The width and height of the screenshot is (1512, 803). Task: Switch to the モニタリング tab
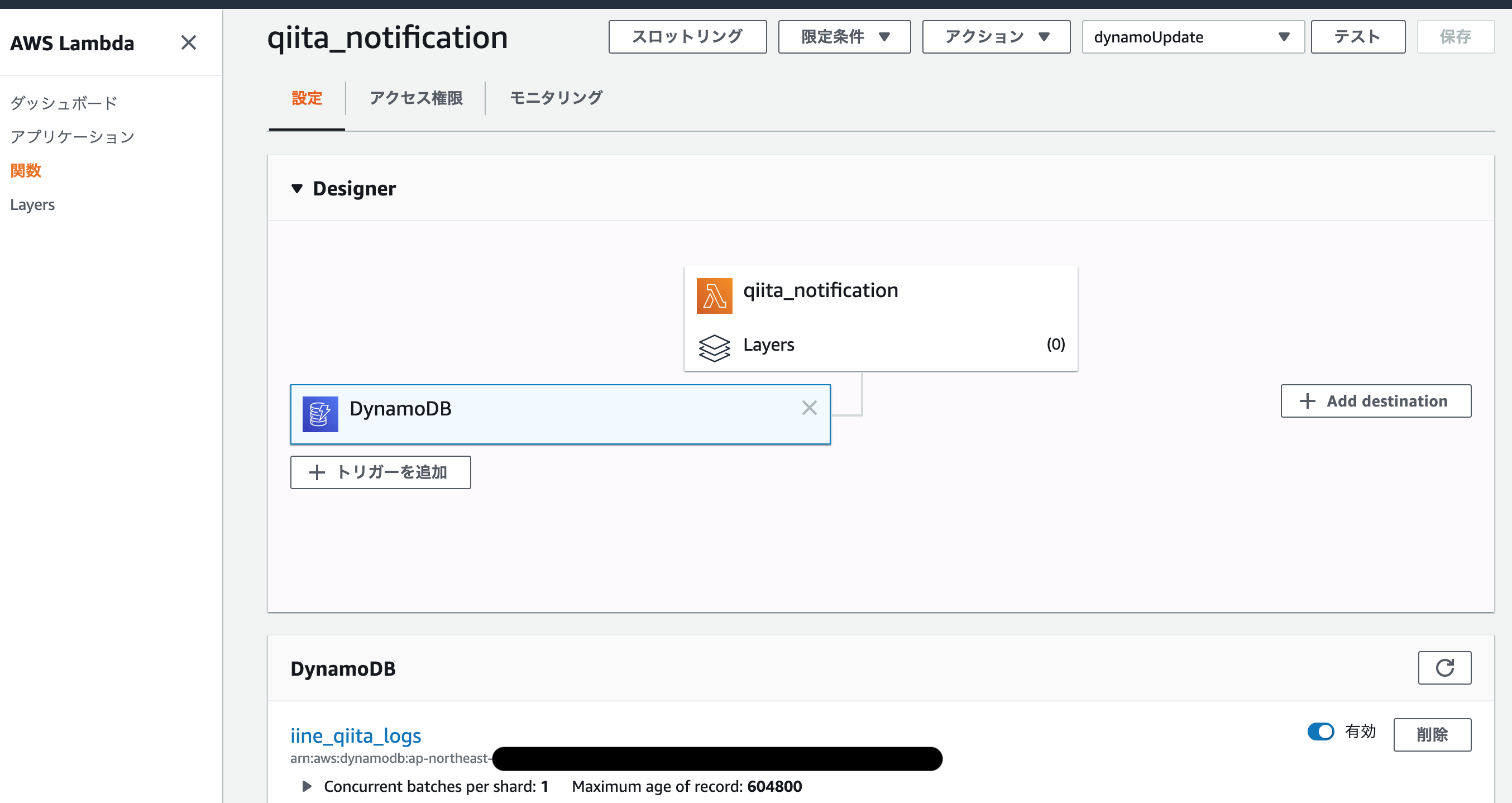[556, 98]
